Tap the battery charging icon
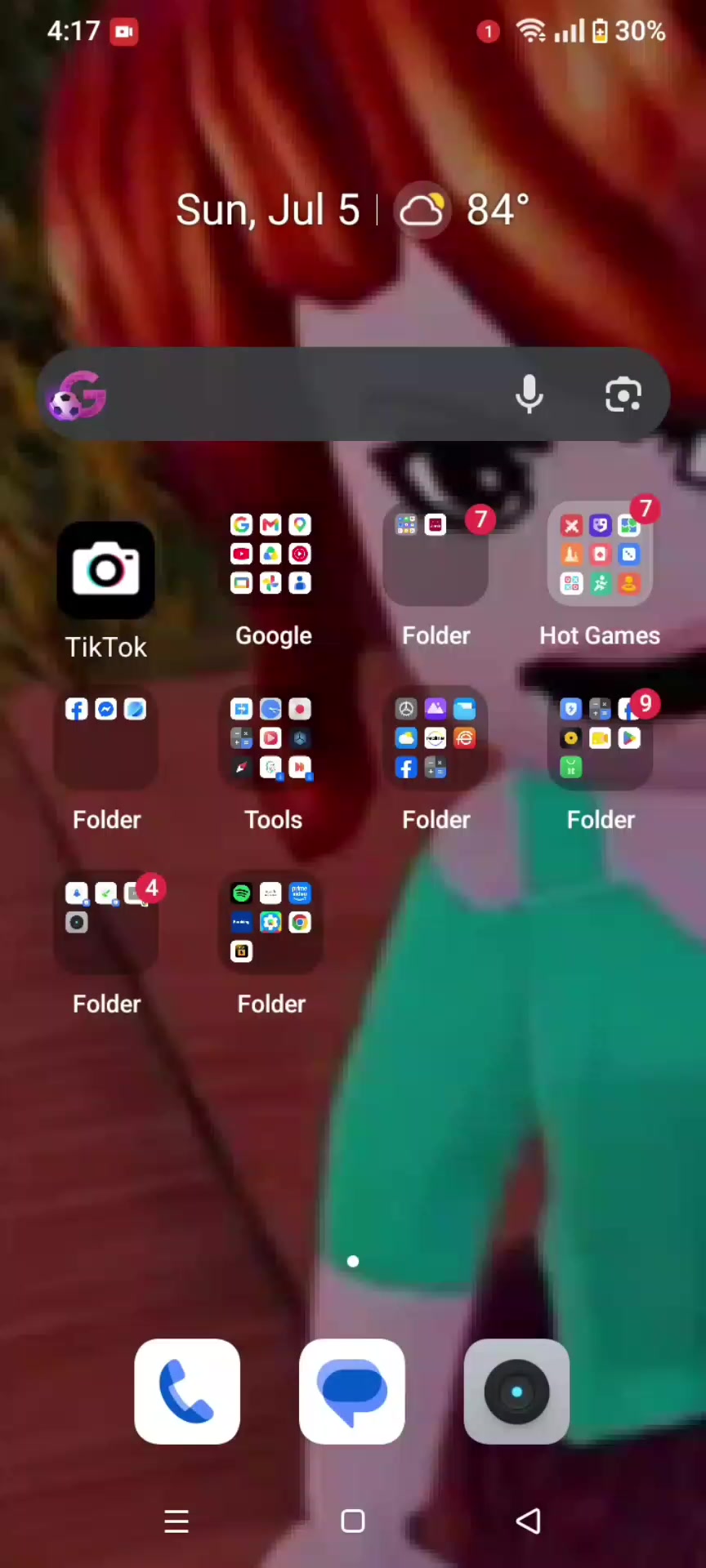The height and width of the screenshot is (1568, 706). point(600,31)
